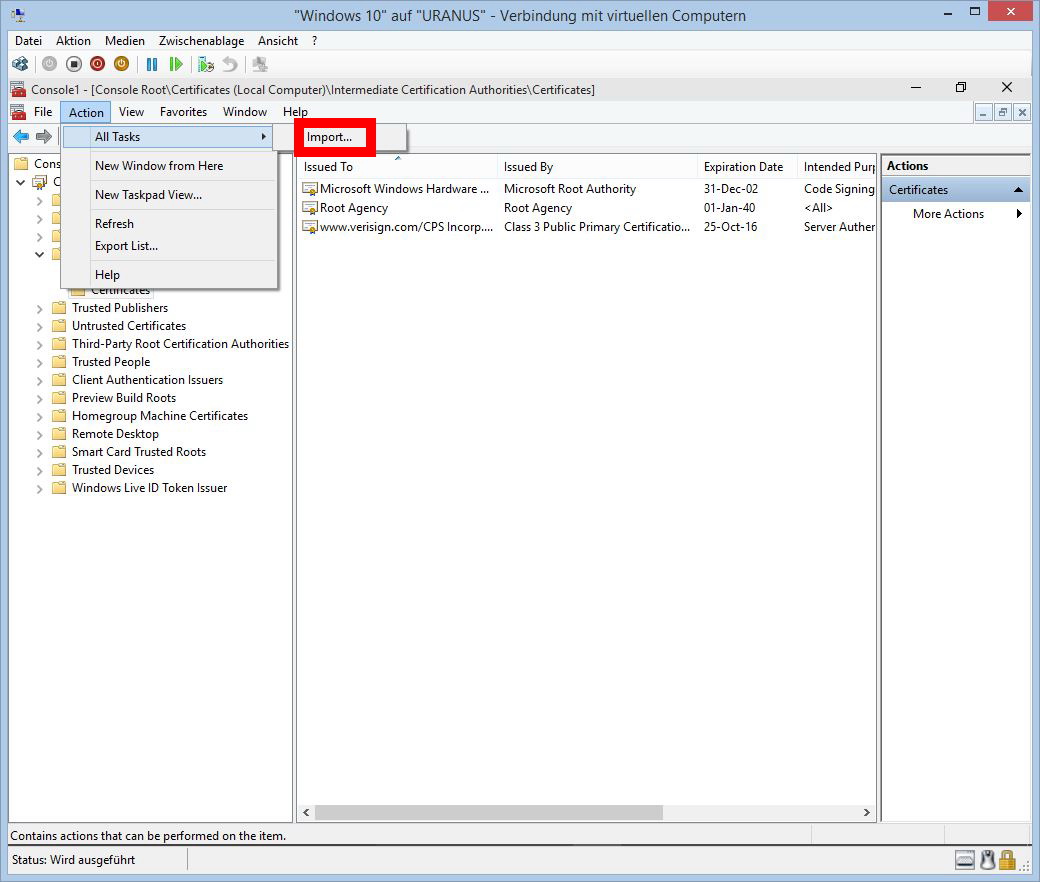Click the gold lock icon in status bar
The height and width of the screenshot is (882, 1040).
pyautogui.click(x=1007, y=860)
